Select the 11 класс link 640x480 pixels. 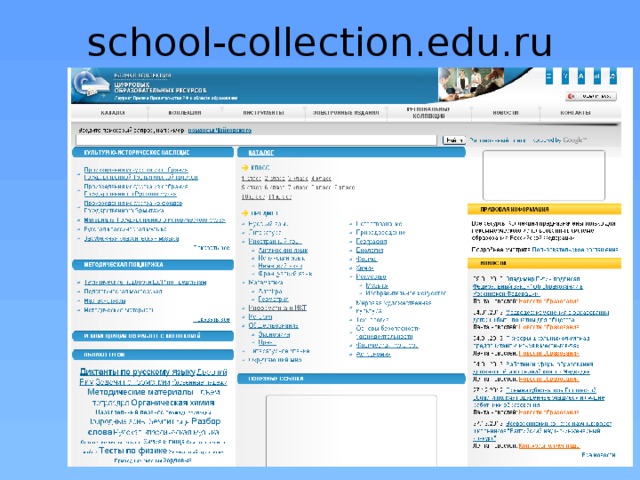(x=280, y=197)
